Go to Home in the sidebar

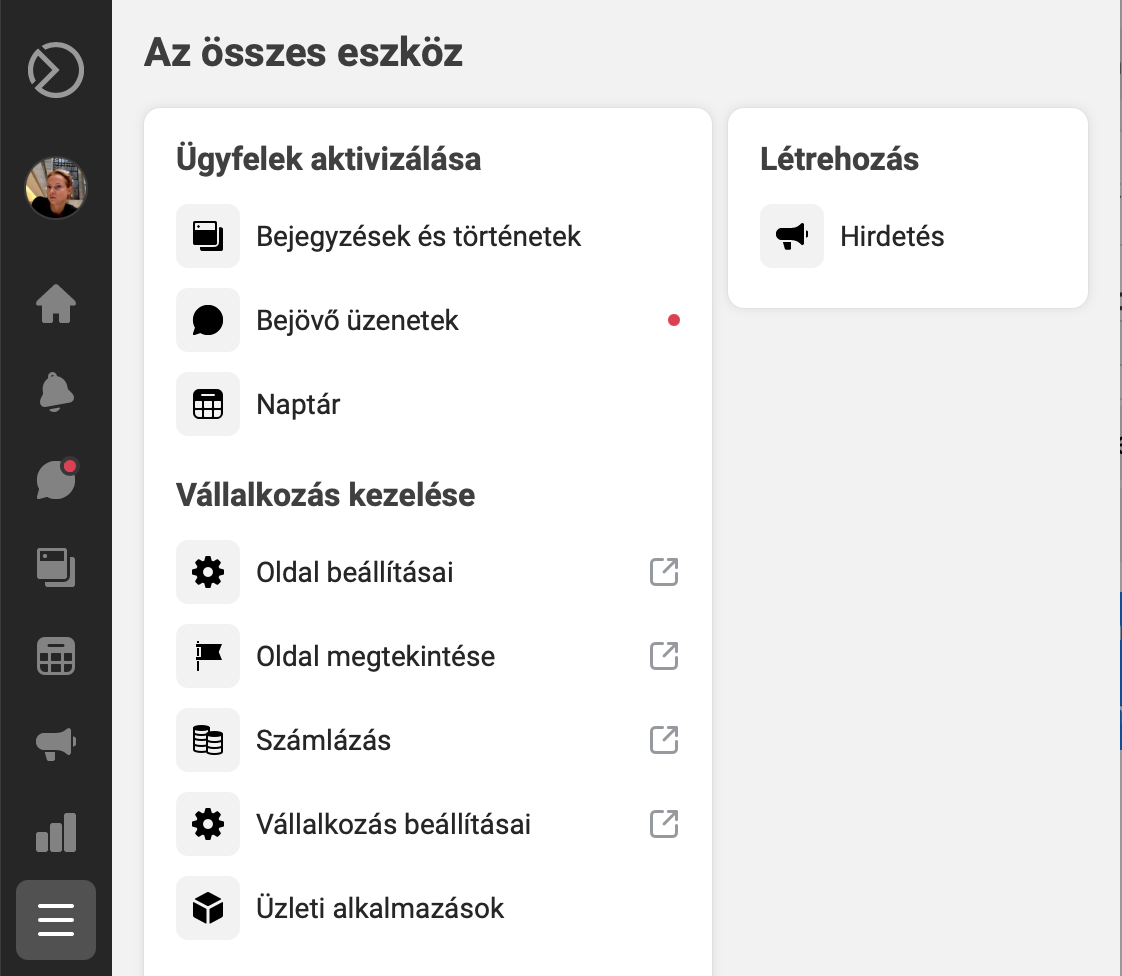[x=56, y=304]
